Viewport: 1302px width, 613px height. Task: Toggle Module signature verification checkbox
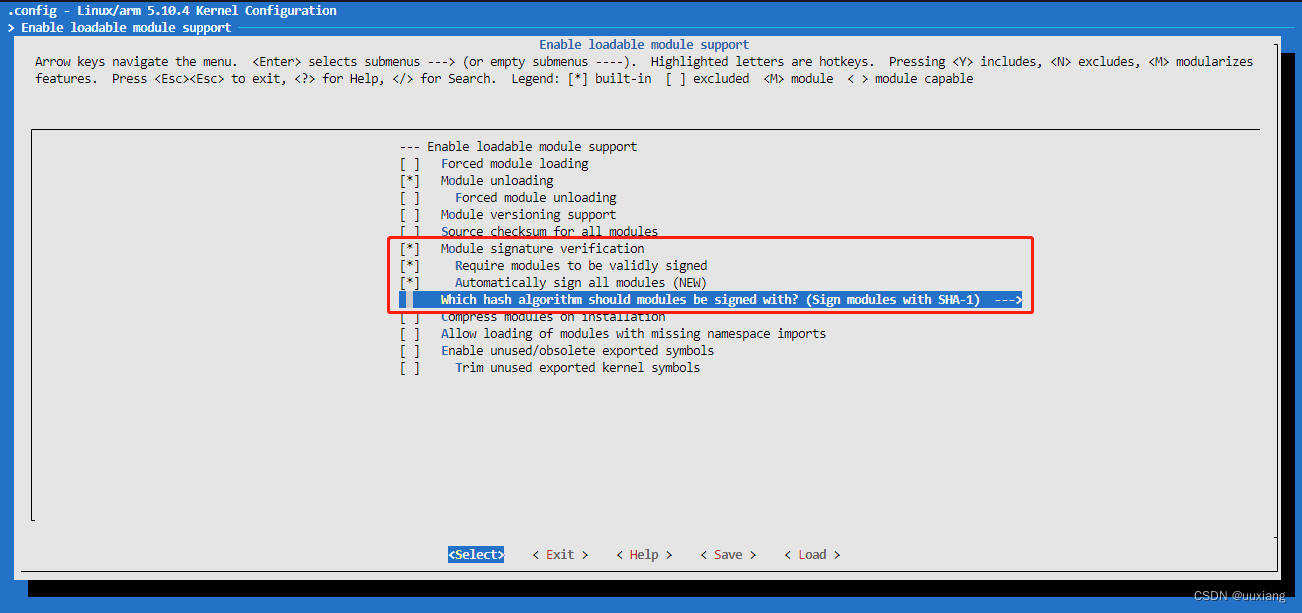click(x=410, y=249)
